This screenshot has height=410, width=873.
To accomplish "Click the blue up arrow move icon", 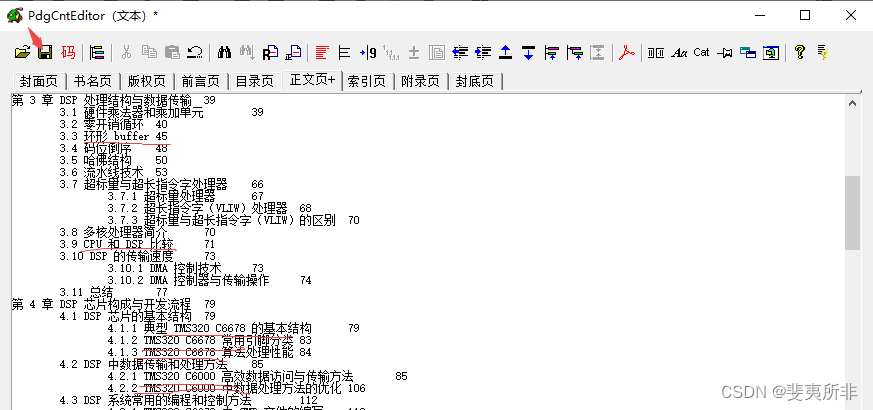I will click(506, 52).
